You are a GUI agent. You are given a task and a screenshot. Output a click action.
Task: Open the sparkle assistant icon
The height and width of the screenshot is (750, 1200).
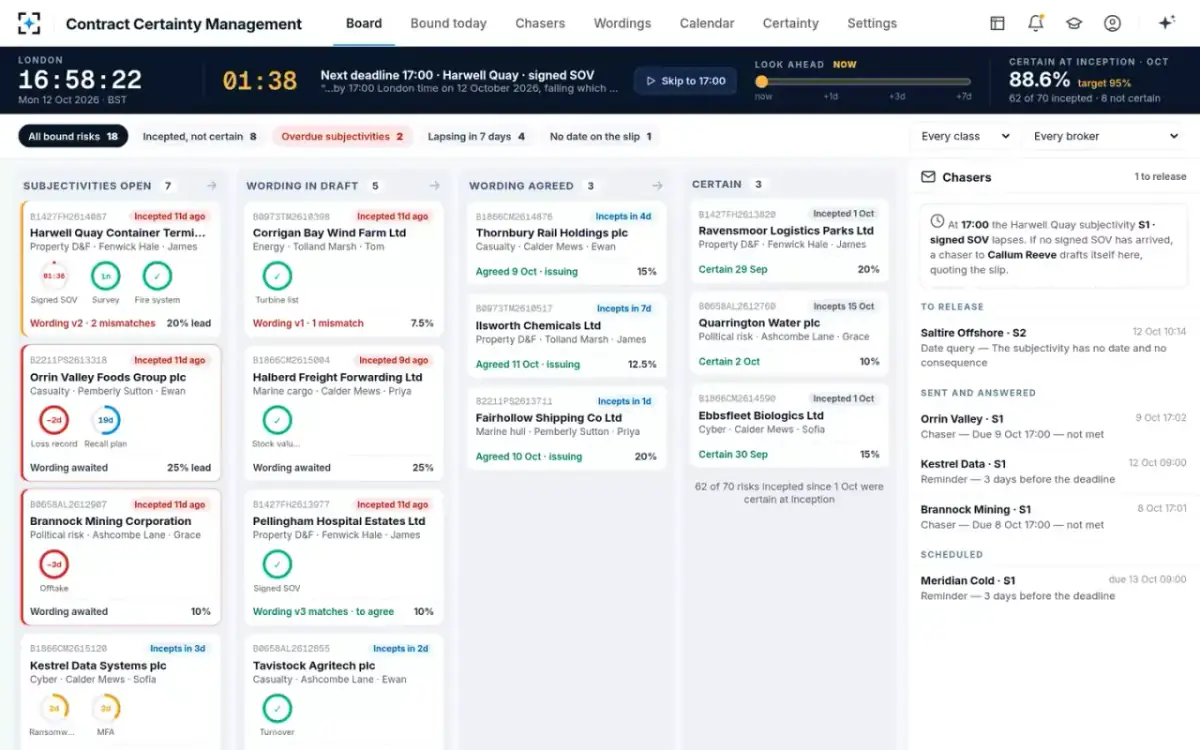[x=1166, y=23]
